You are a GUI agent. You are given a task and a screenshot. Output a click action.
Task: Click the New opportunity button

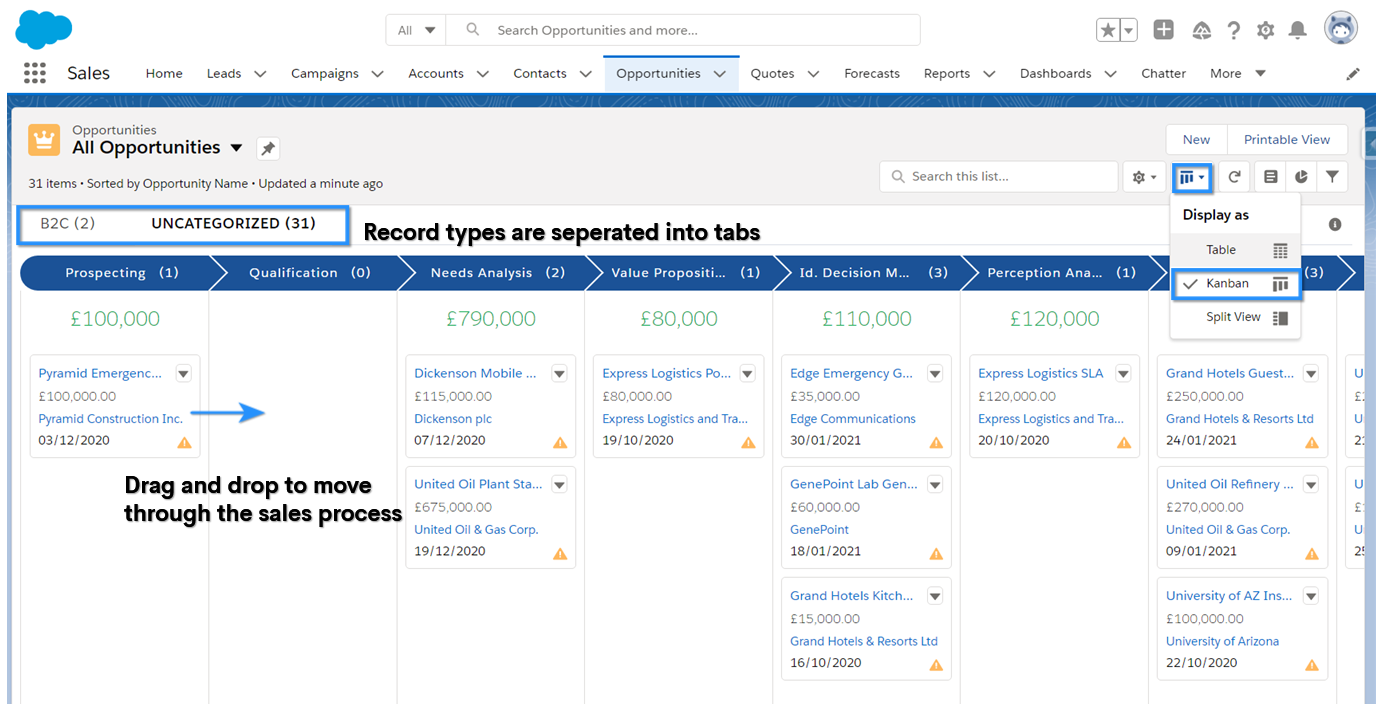[x=1196, y=139]
